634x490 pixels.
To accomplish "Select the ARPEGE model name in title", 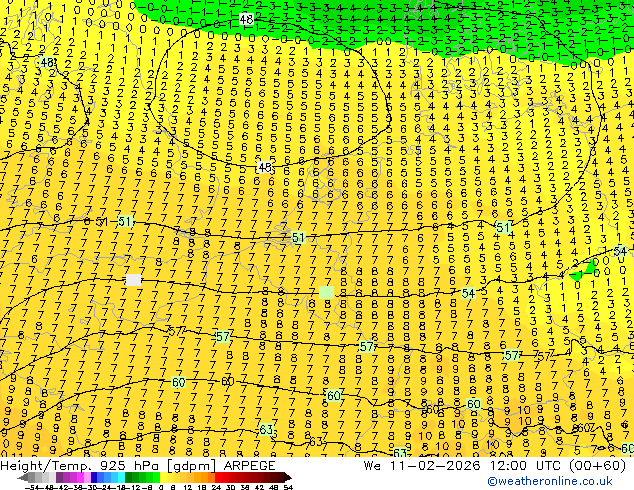I will tap(249, 465).
